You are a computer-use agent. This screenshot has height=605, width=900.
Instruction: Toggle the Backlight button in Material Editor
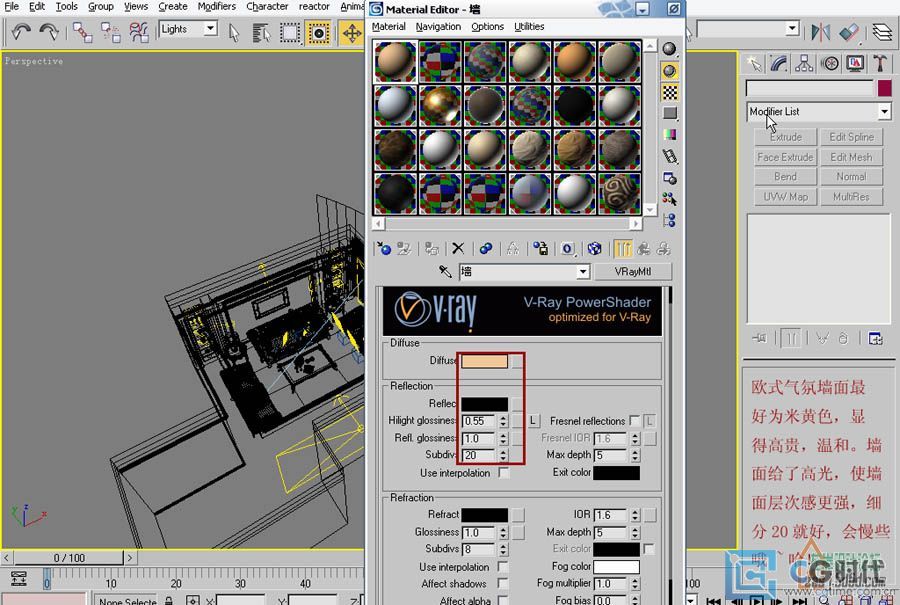[x=669, y=71]
